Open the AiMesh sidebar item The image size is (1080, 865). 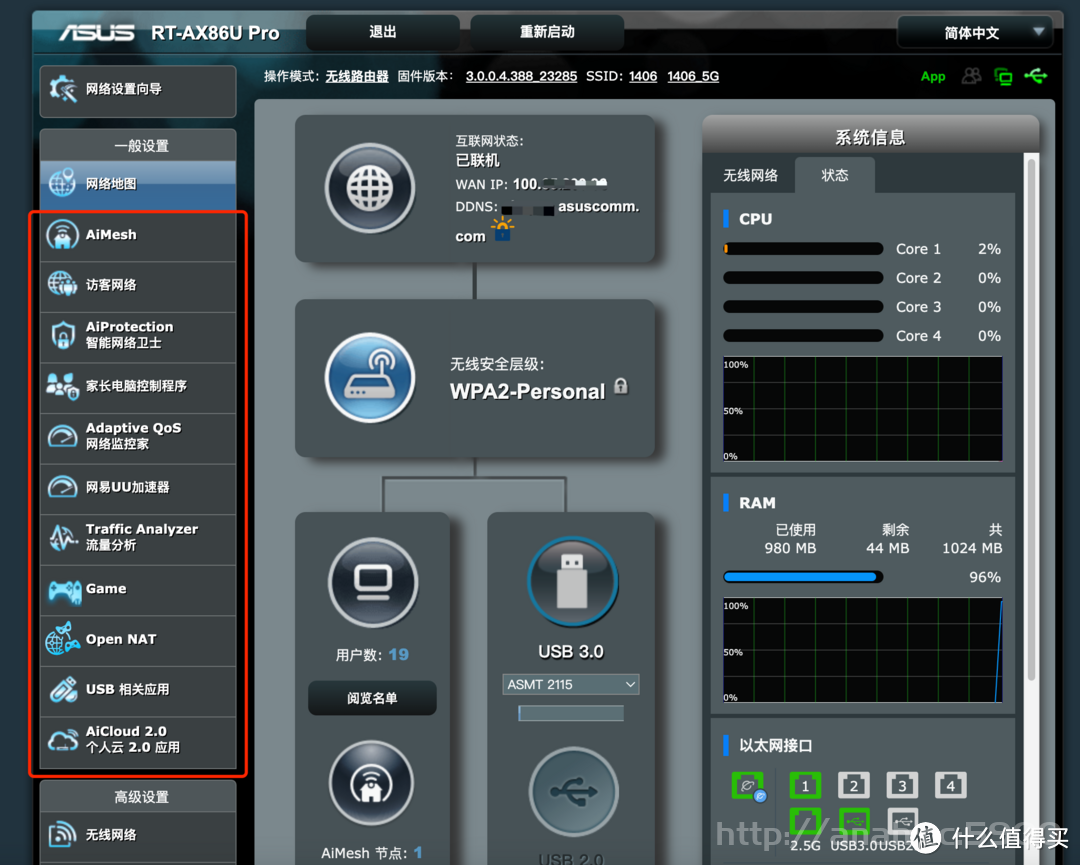[x=138, y=235]
